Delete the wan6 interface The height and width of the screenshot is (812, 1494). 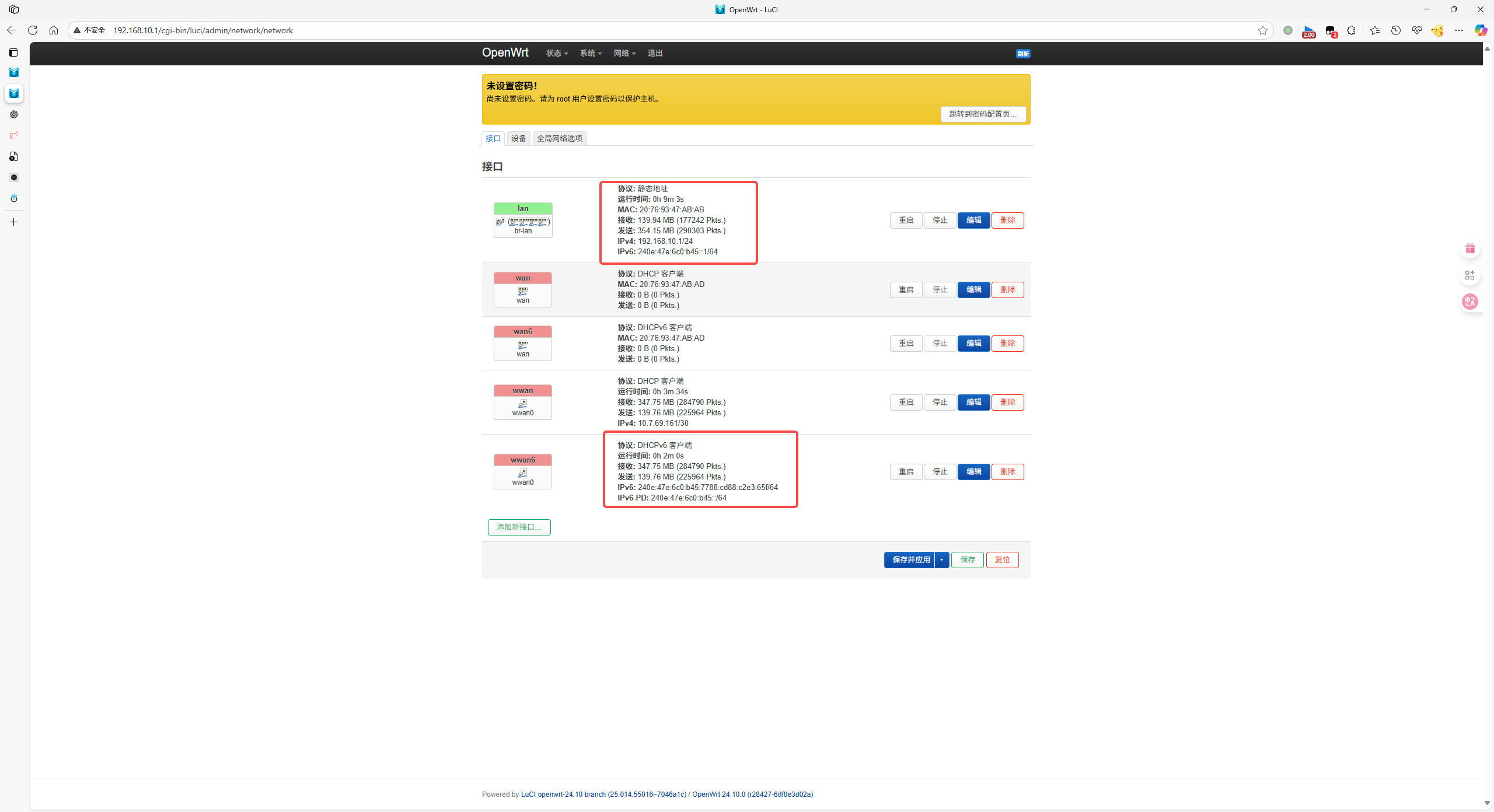coord(1007,343)
